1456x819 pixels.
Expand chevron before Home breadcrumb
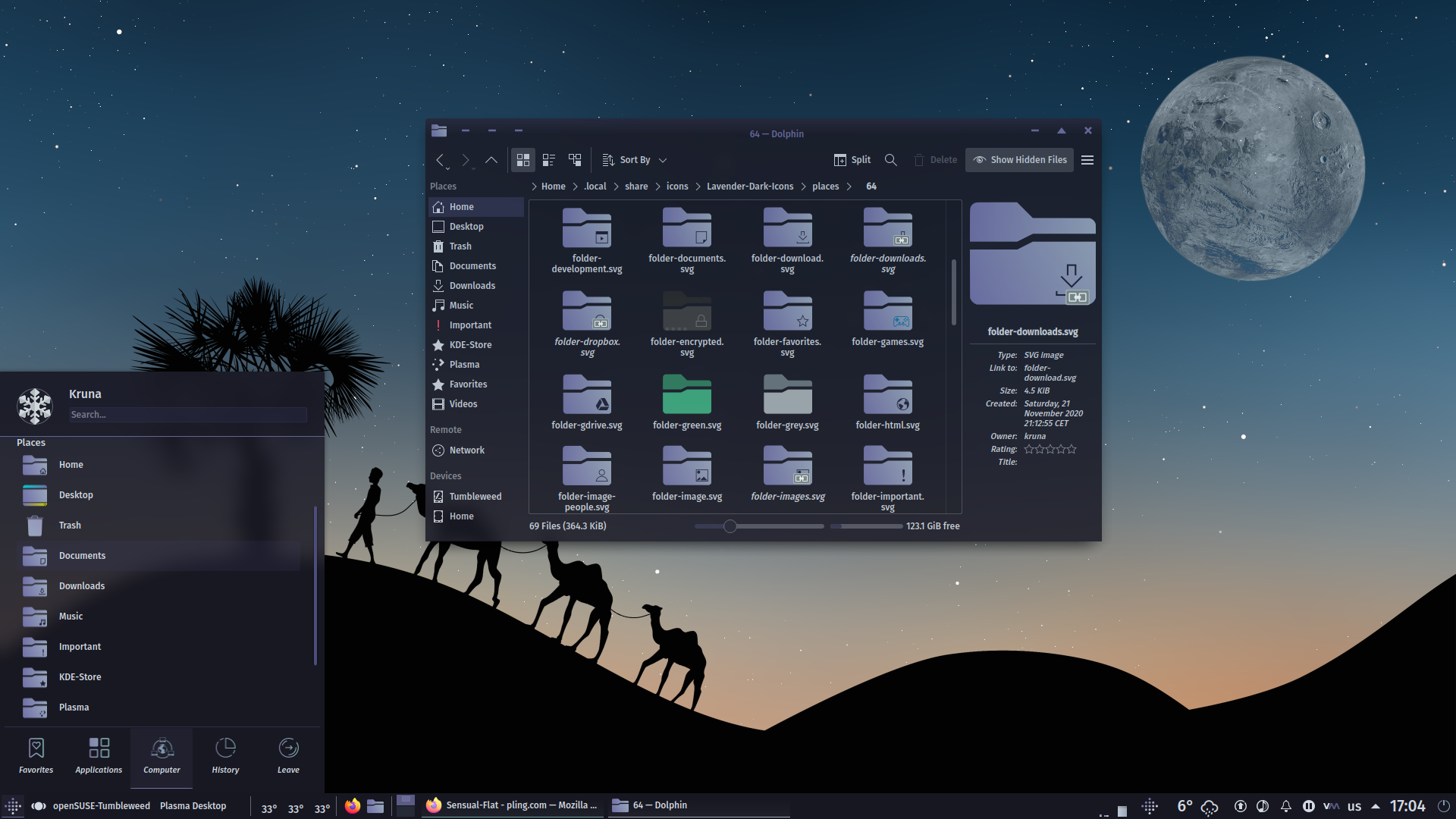point(534,187)
